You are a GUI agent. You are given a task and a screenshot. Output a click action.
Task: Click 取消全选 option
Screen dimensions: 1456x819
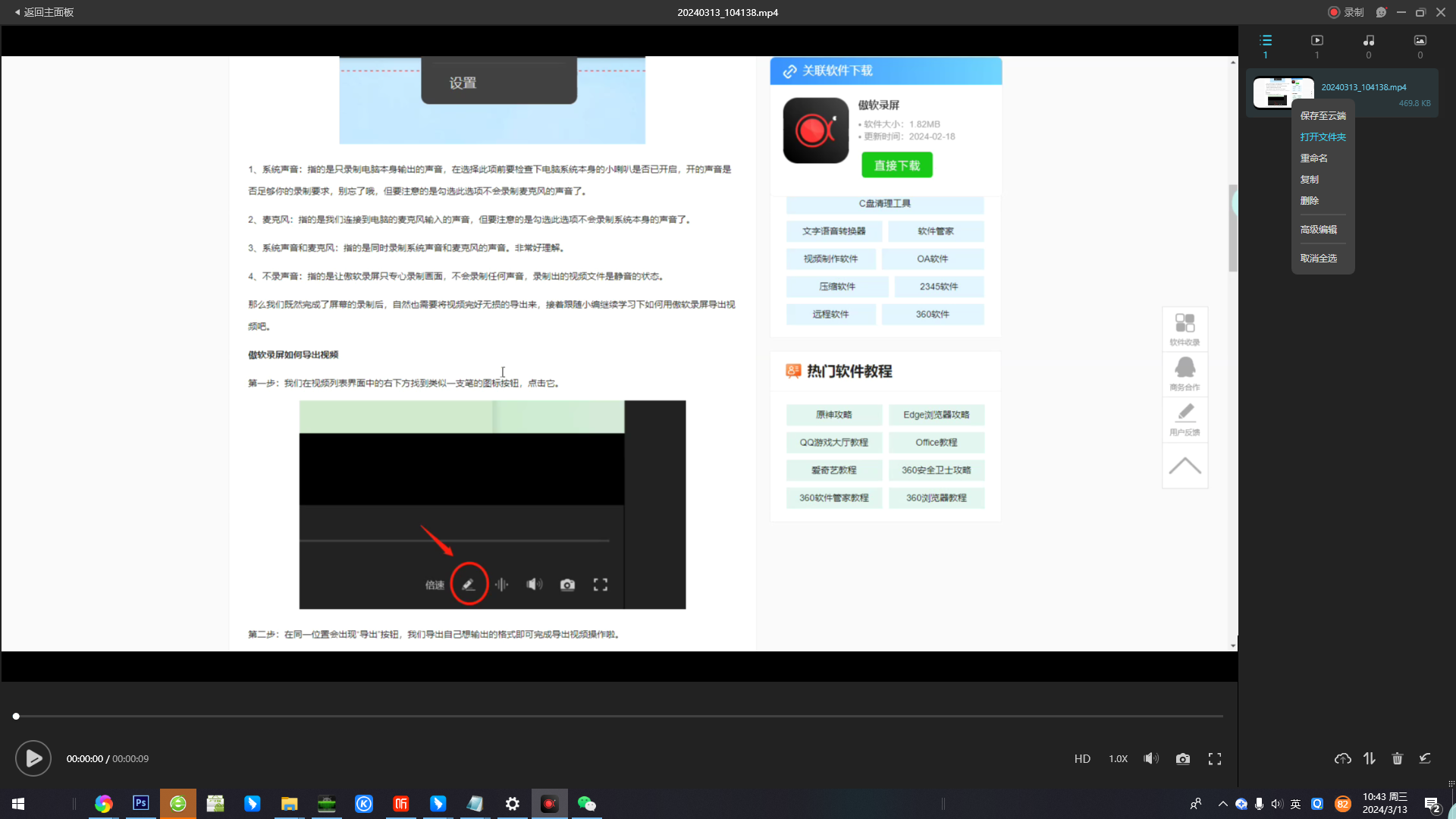coord(1318,259)
